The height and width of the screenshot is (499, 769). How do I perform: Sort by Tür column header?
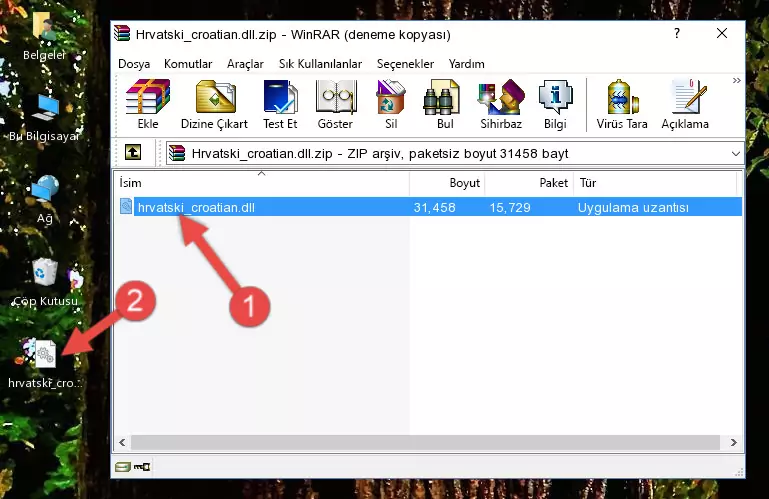[655, 183]
